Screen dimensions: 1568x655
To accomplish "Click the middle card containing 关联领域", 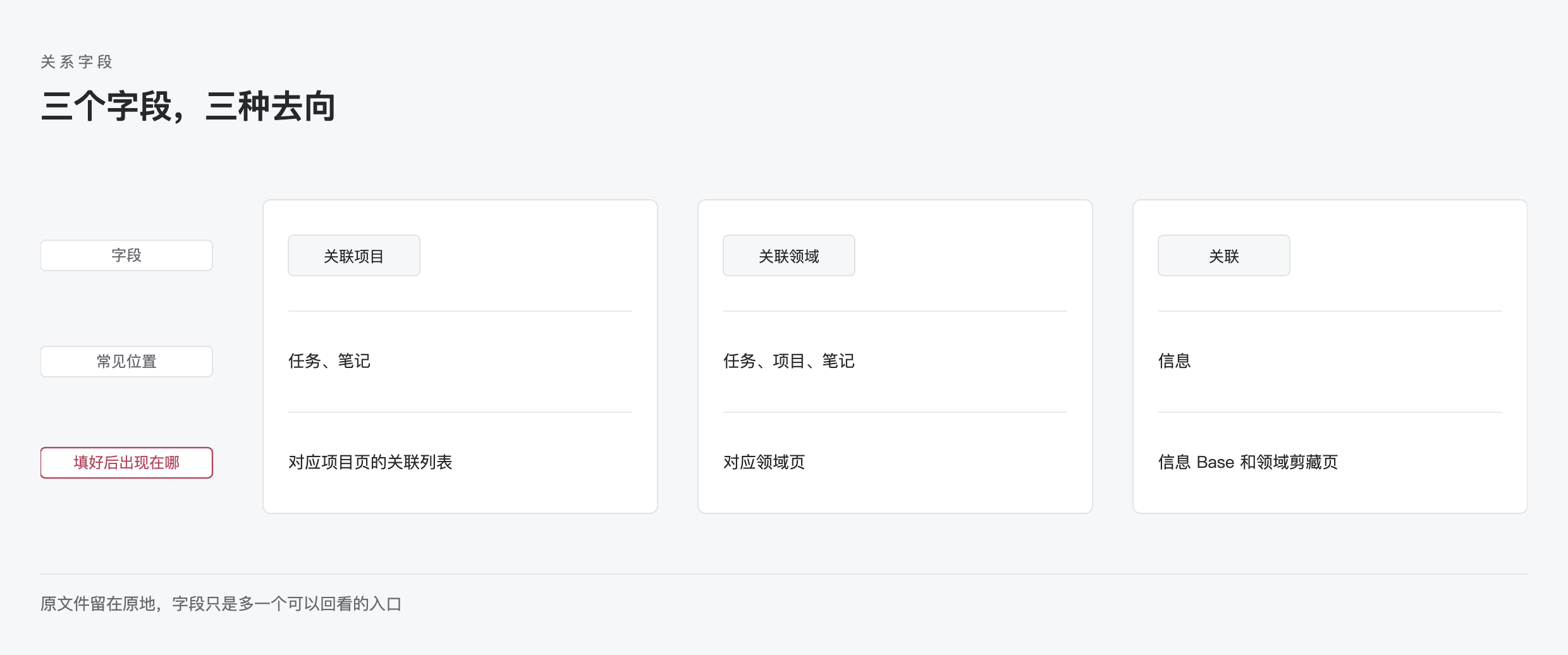I will [895, 357].
